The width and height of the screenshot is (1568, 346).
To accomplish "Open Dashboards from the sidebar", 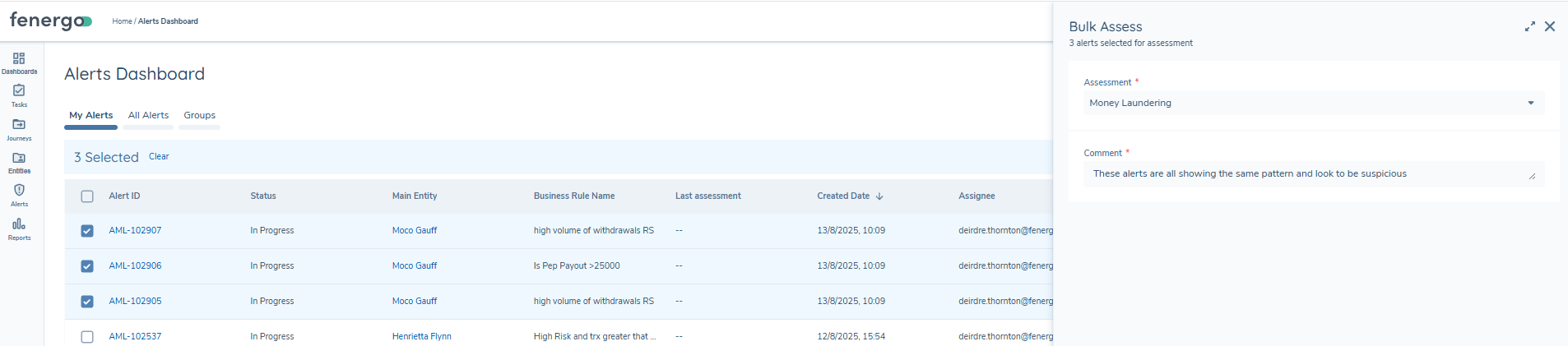I will (19, 62).
